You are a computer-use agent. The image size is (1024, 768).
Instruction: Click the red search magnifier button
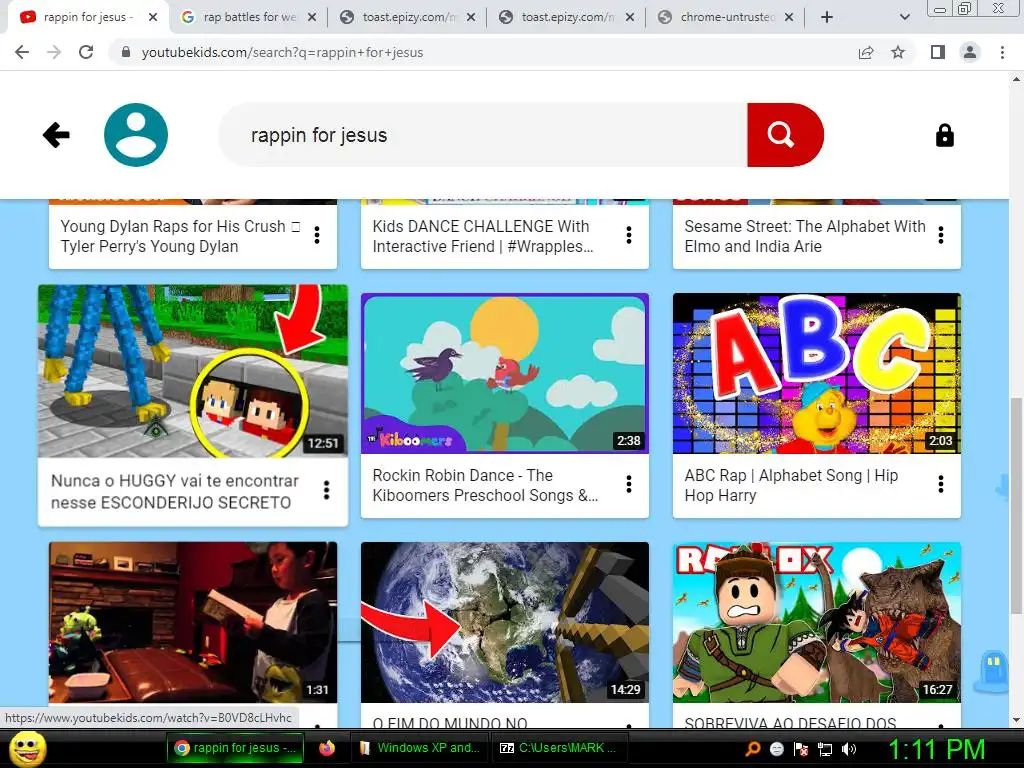coord(785,135)
